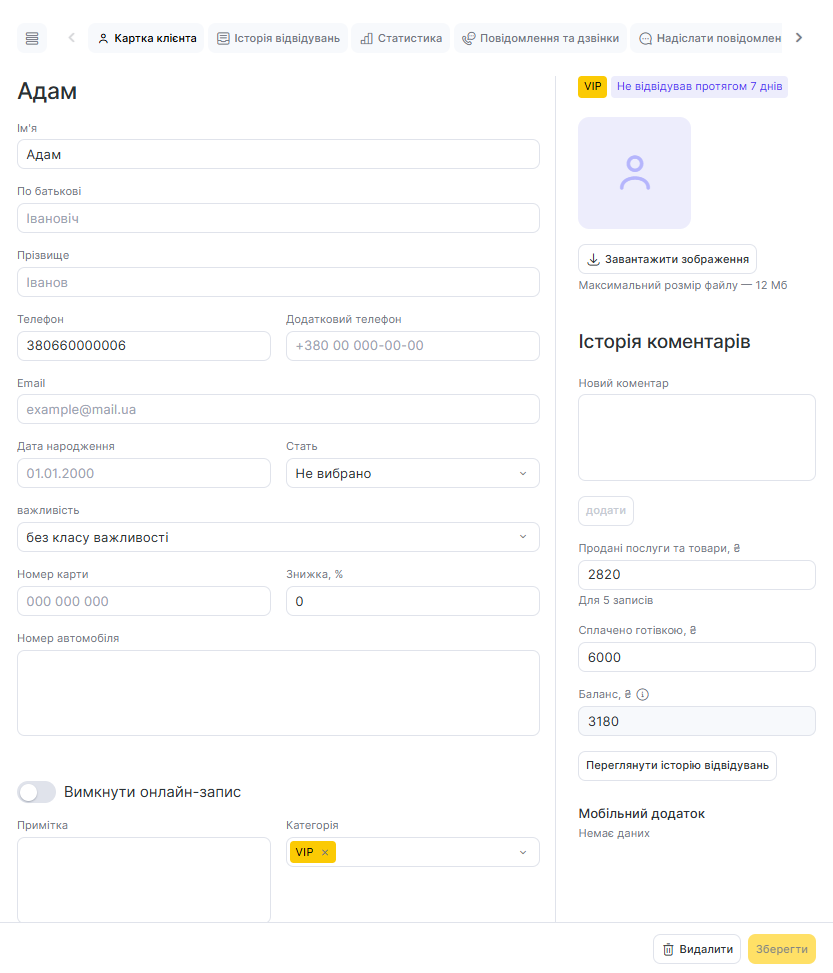Viewport: 833px width, 973px height.
Task: Open Повідомлення та дзвінки tab
Action: tap(540, 38)
